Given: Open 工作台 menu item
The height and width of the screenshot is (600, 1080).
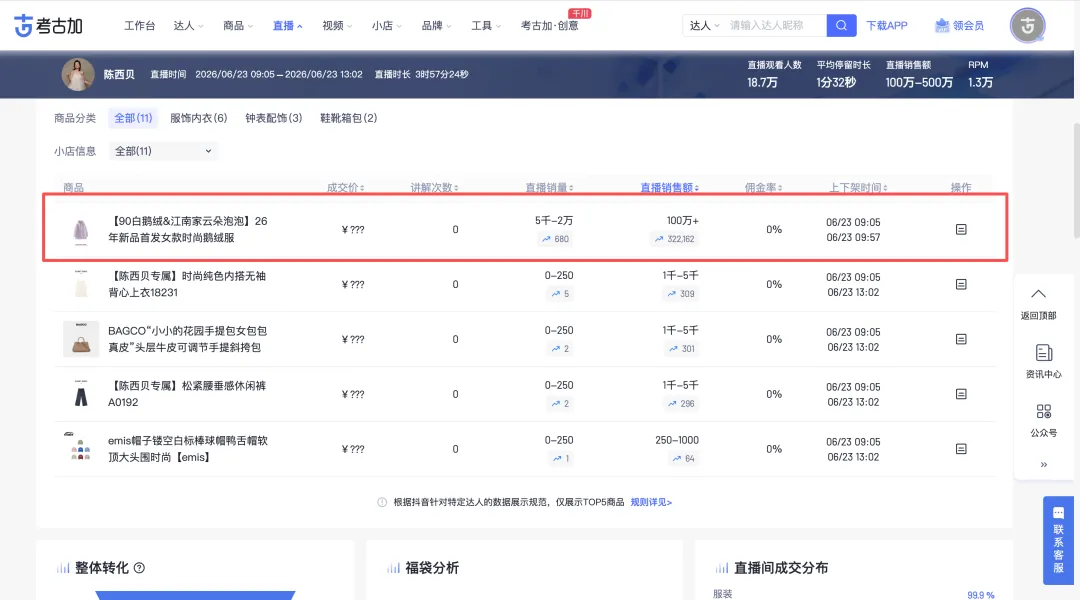Looking at the screenshot, I should 139,25.
